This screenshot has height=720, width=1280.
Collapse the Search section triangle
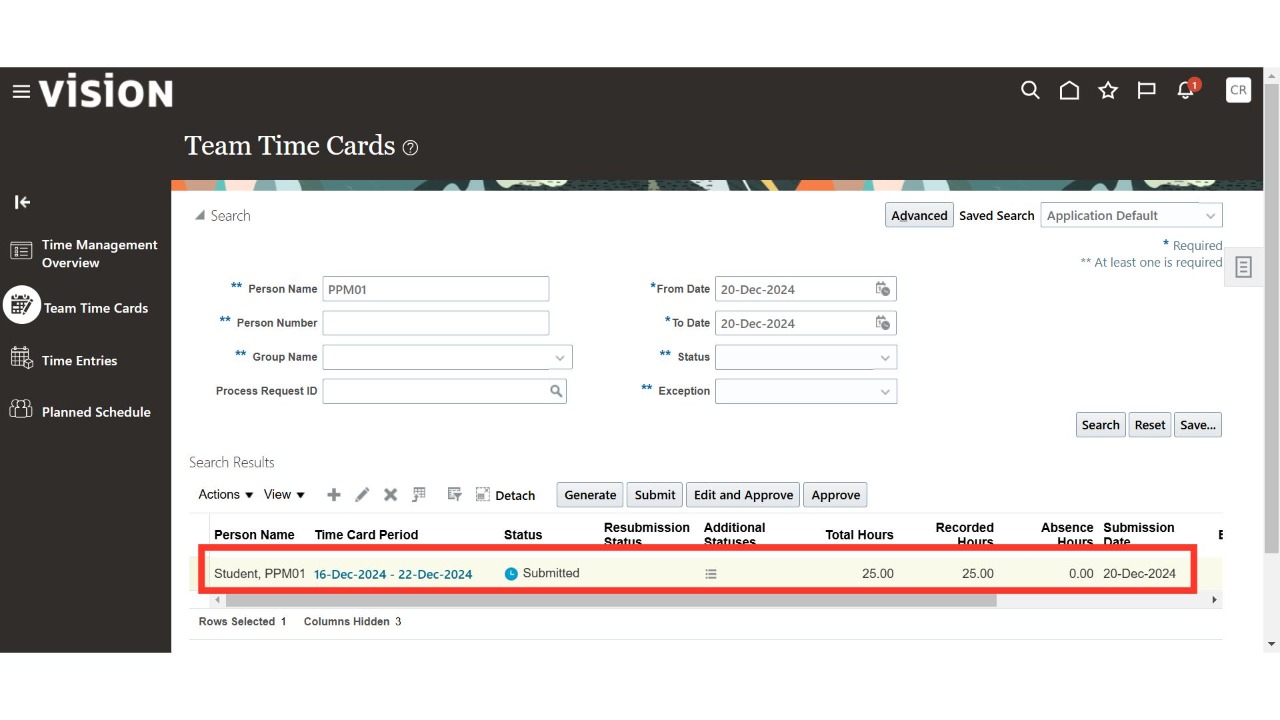[200, 216]
